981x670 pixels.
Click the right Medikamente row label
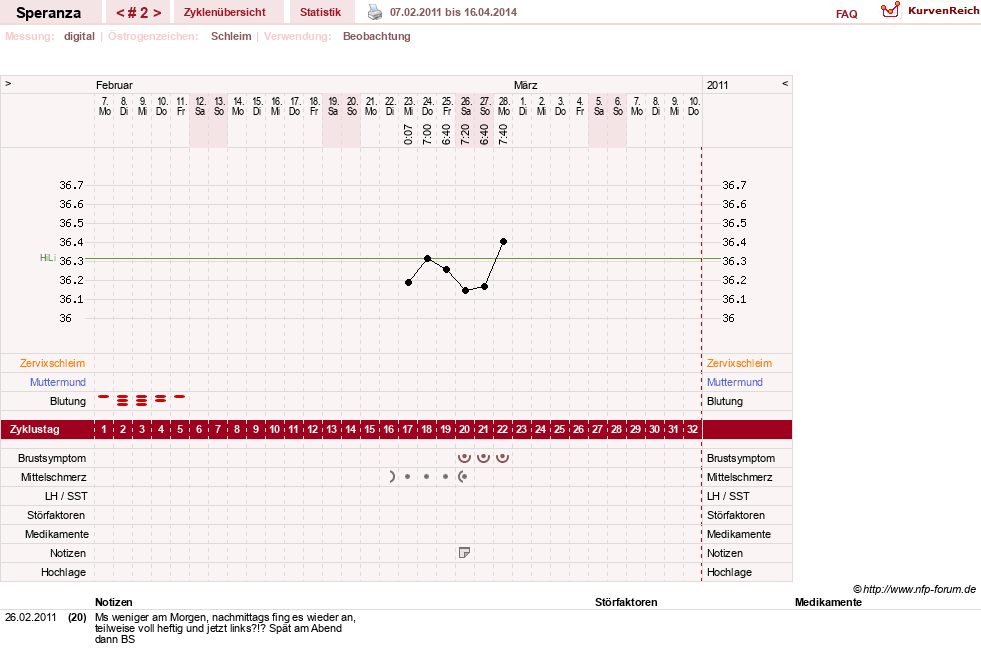[x=739, y=534]
